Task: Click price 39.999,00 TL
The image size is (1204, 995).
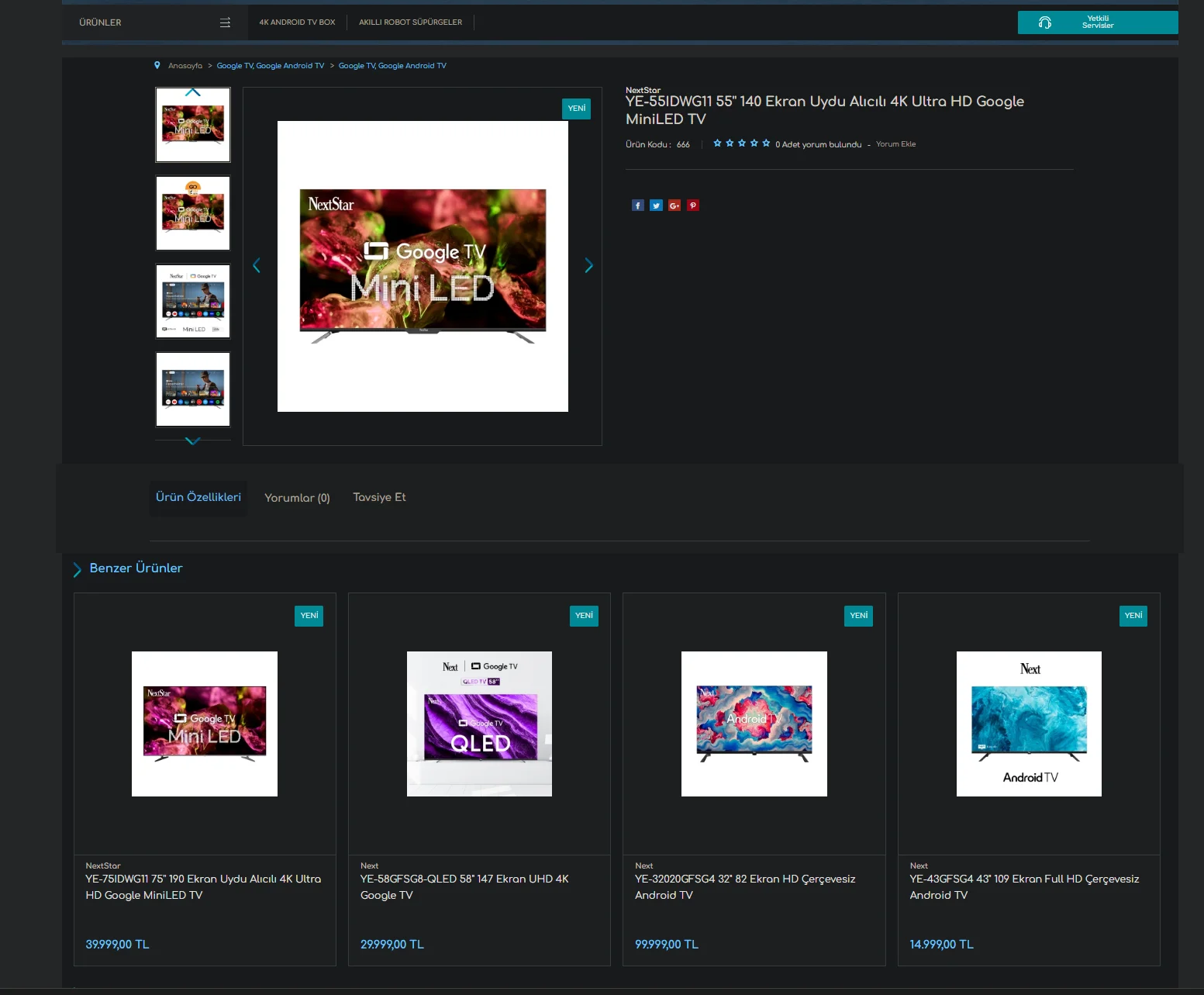Action: (x=117, y=945)
